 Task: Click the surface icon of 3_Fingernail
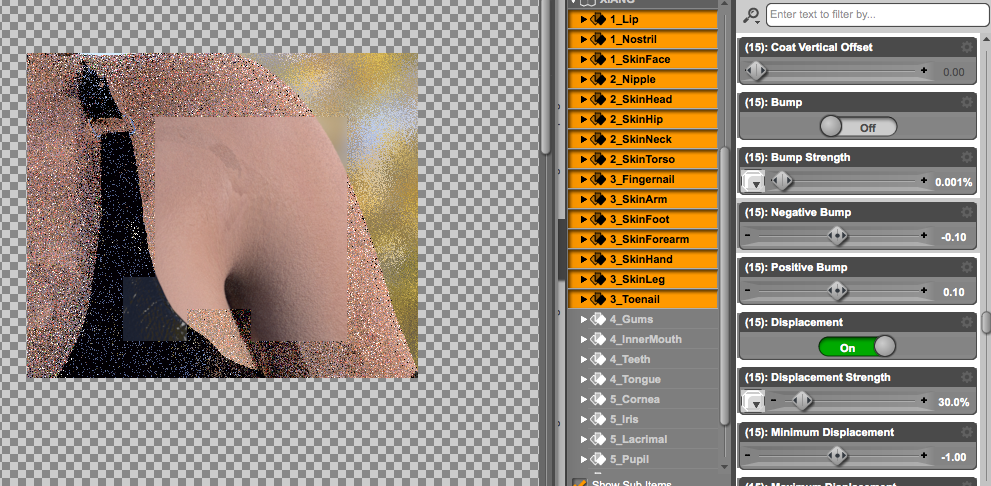click(x=598, y=179)
